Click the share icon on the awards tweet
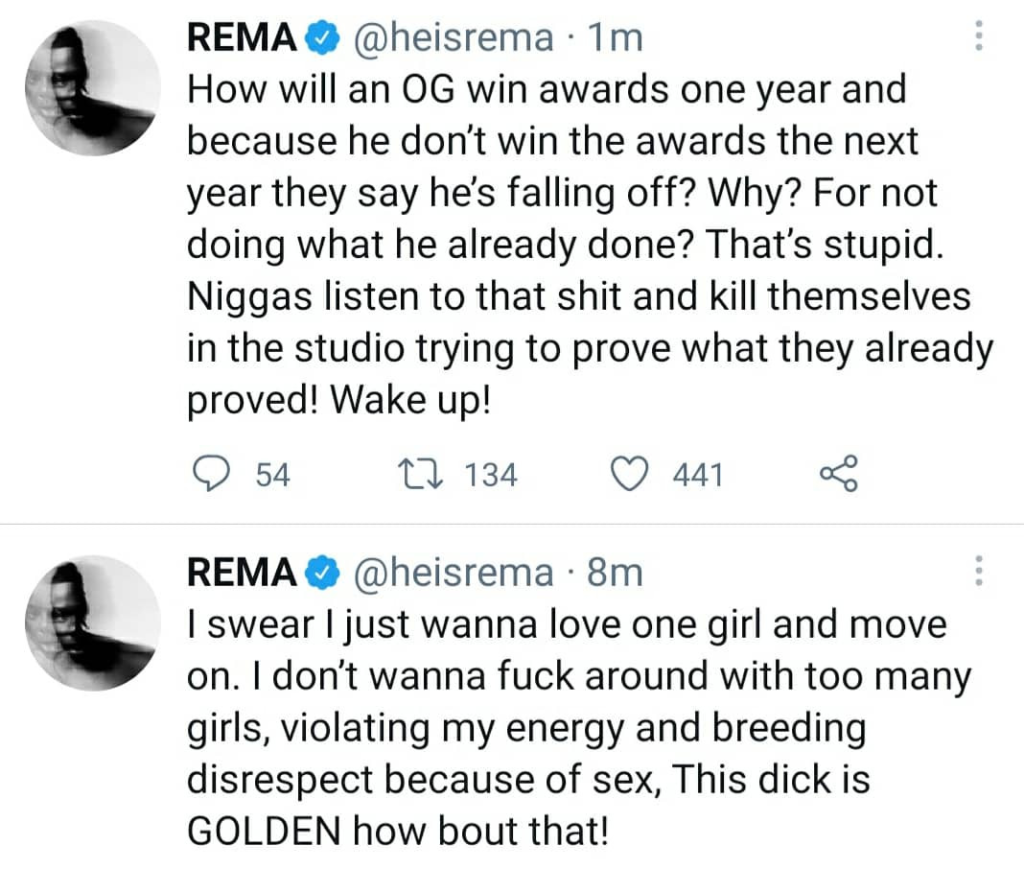This screenshot has width=1024, height=869. click(x=838, y=475)
